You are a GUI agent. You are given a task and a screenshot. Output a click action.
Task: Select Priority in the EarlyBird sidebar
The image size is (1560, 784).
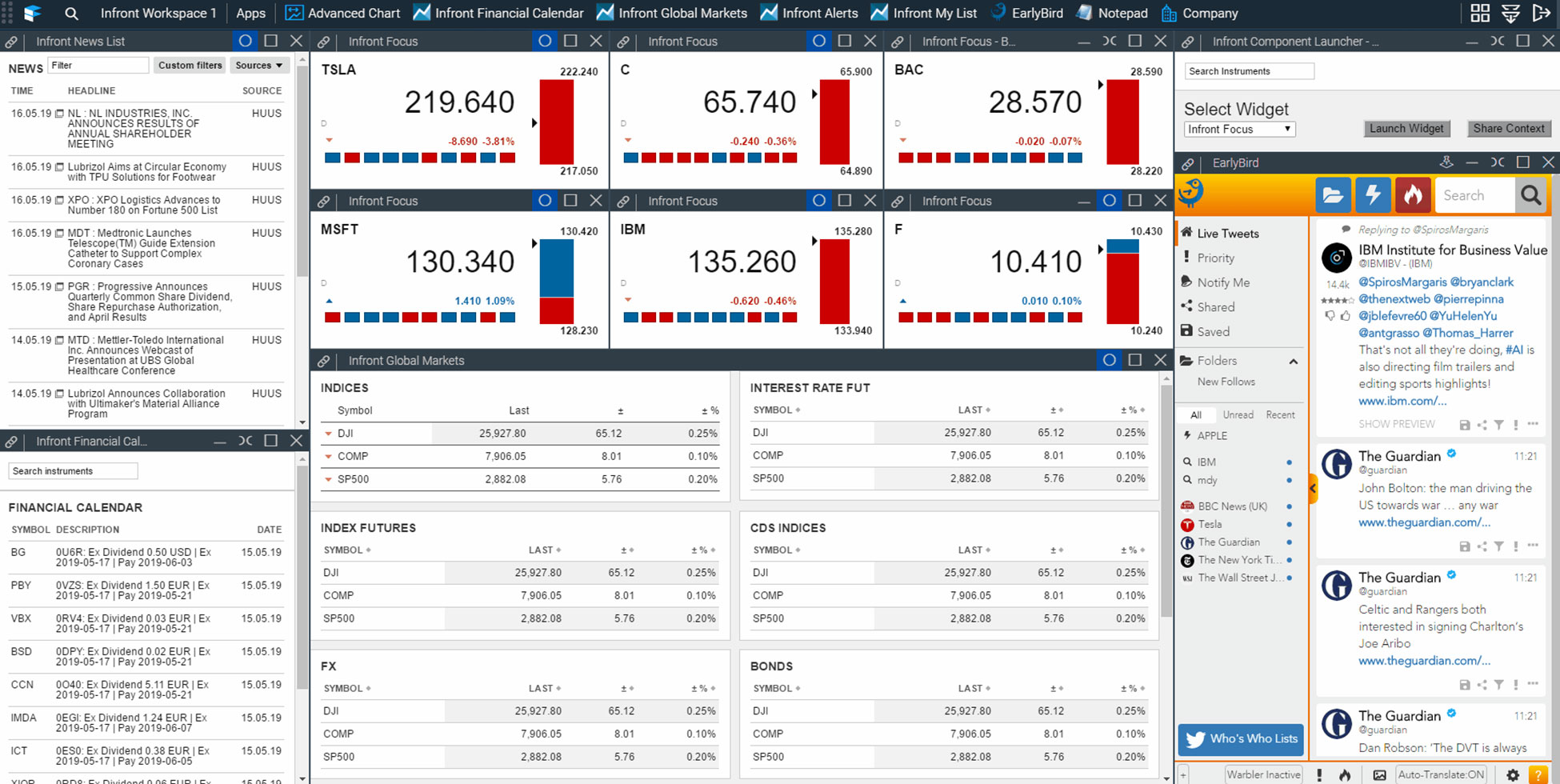(x=1218, y=258)
